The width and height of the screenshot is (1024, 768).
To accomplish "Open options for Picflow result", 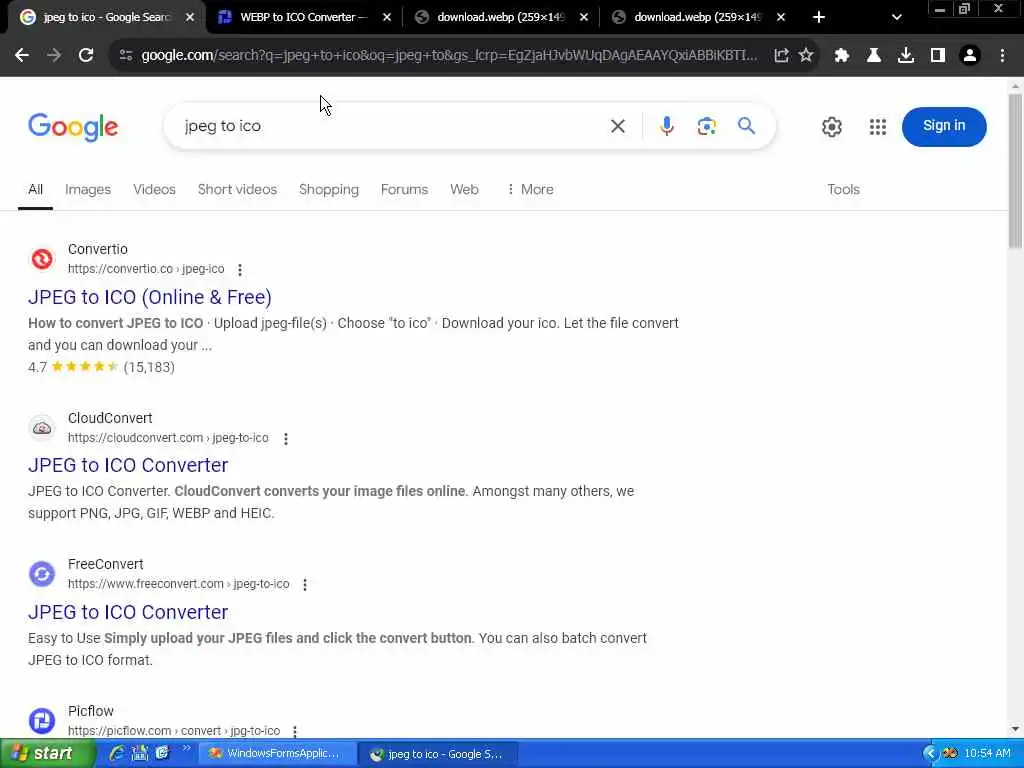I will click(x=295, y=731).
